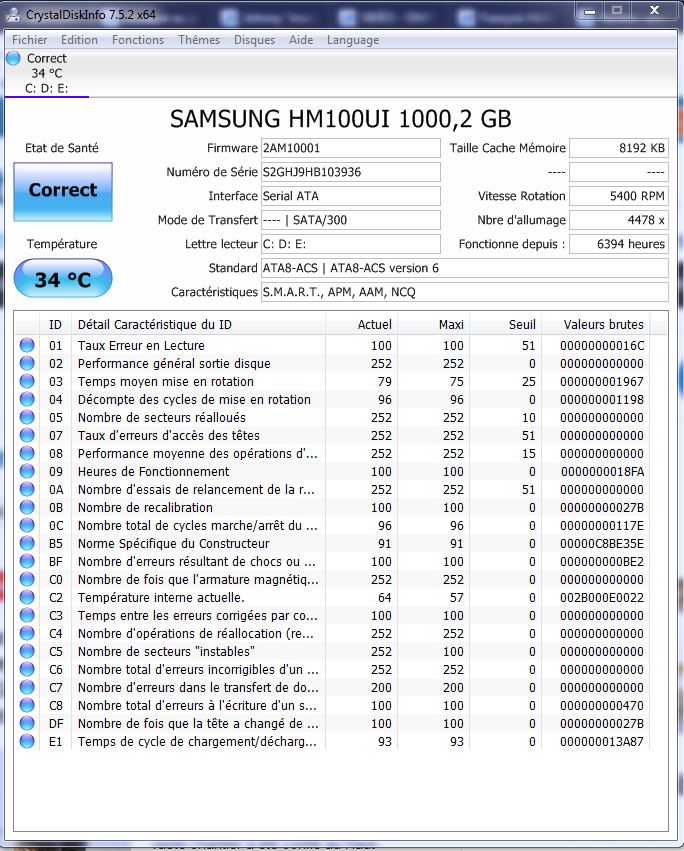
Task: Click status orb for row ID C3
Action: point(27,615)
